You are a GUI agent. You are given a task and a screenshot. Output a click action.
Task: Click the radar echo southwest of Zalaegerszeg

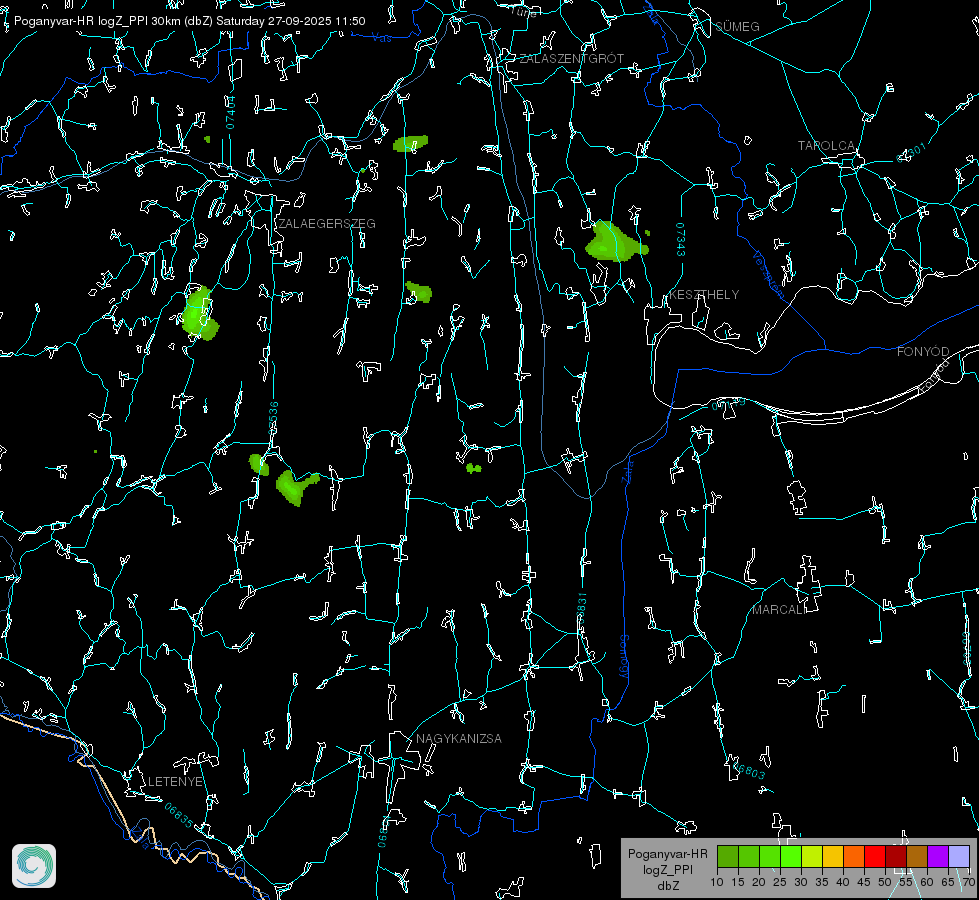point(200,314)
